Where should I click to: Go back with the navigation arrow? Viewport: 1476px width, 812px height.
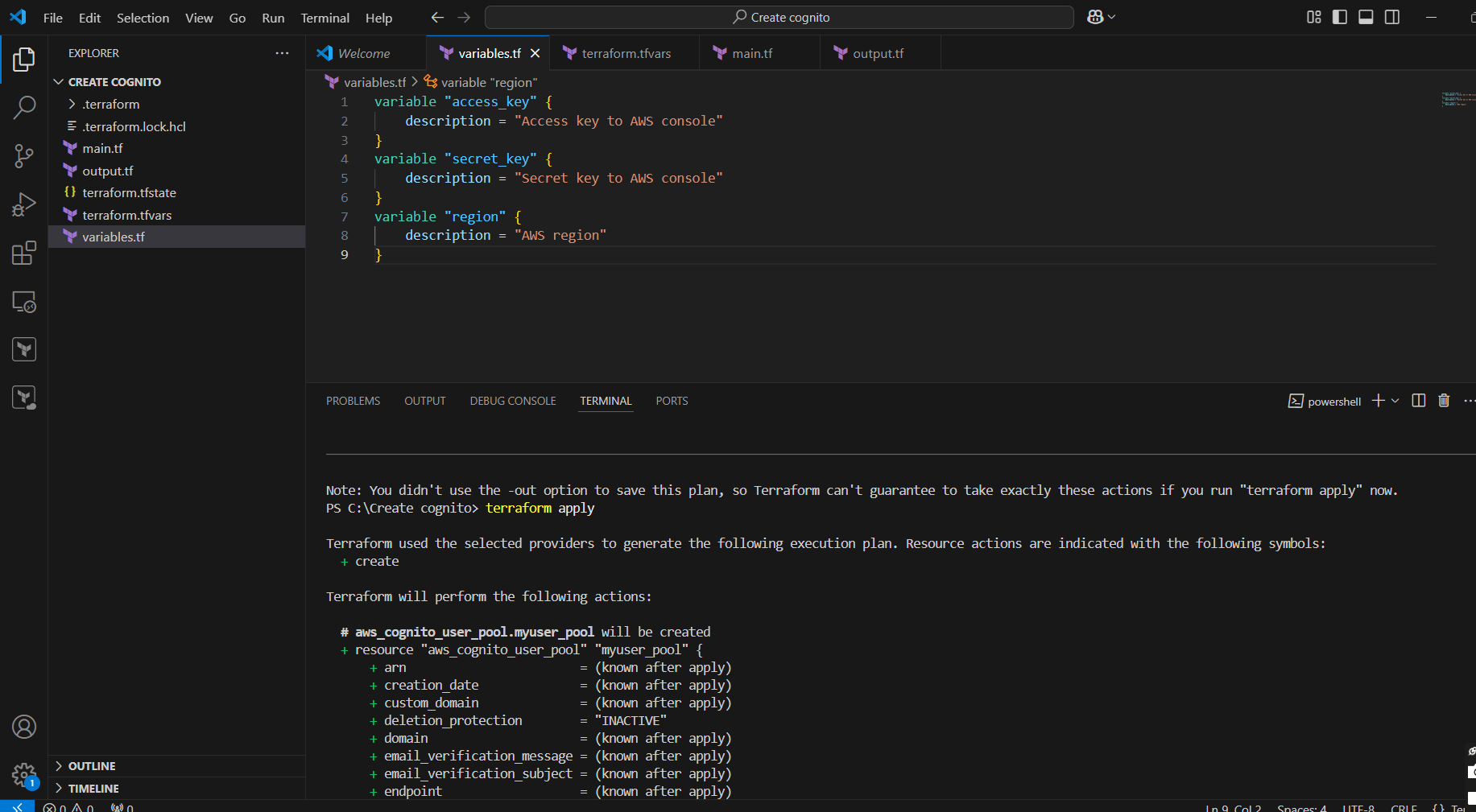point(437,17)
